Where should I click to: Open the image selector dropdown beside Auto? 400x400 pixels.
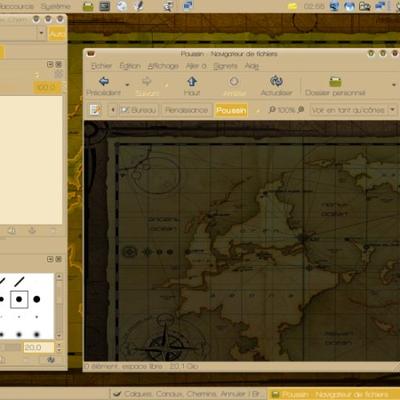pyautogui.click(x=41, y=33)
